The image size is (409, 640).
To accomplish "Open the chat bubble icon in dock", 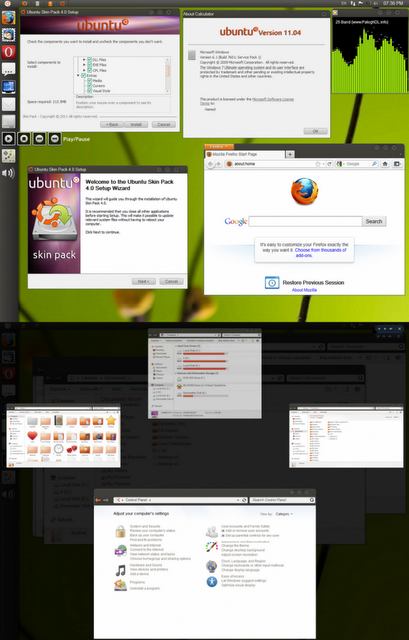I will (x=9, y=69).
